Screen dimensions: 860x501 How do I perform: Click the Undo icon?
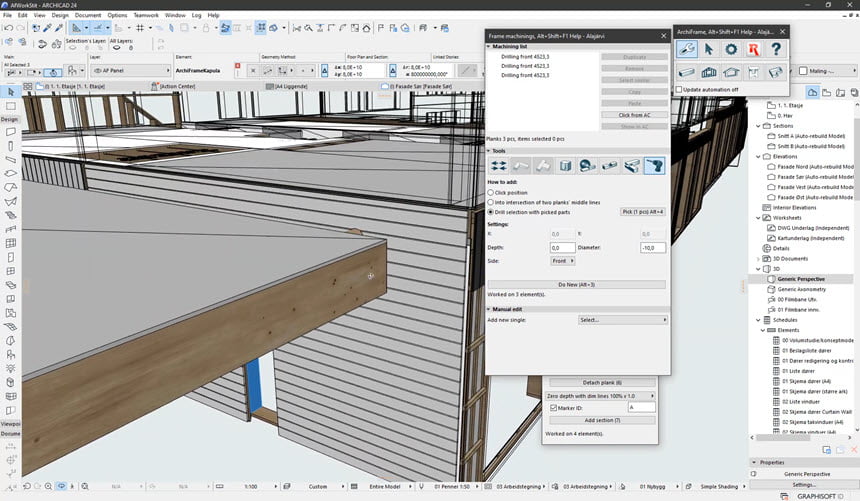pyautogui.click(x=8, y=28)
